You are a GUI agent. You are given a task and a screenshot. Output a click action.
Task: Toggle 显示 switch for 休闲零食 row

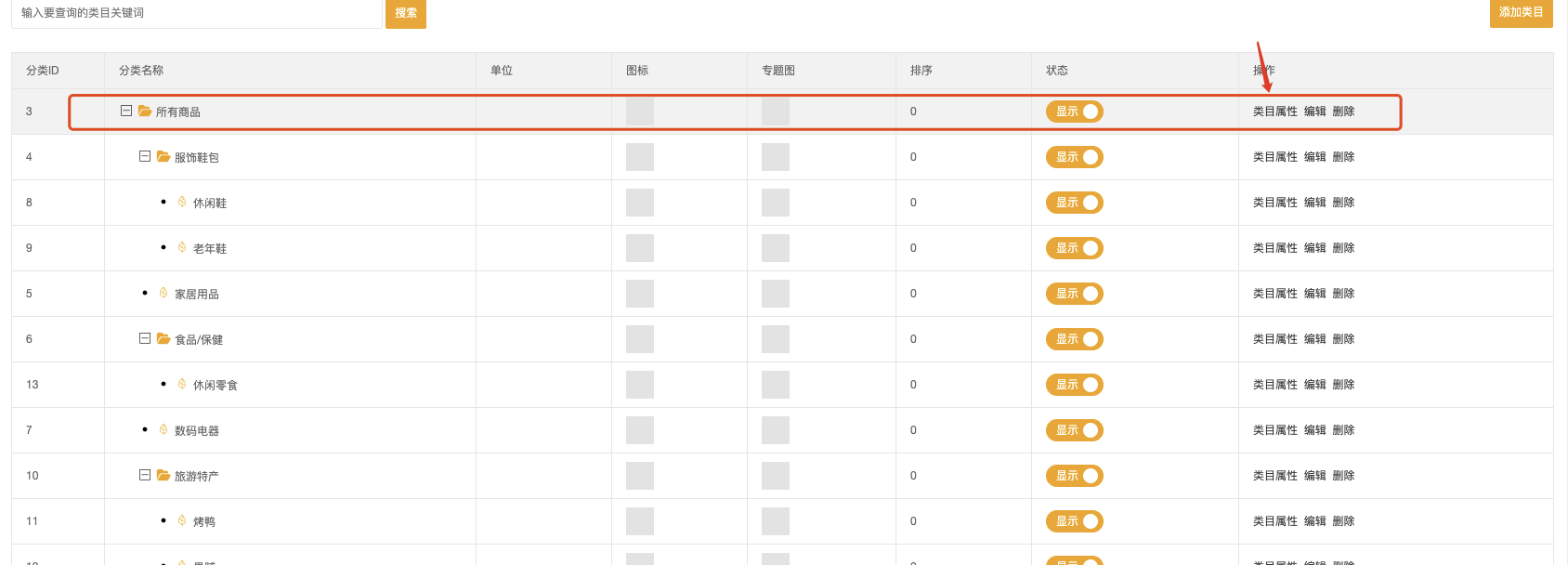coord(1074,385)
